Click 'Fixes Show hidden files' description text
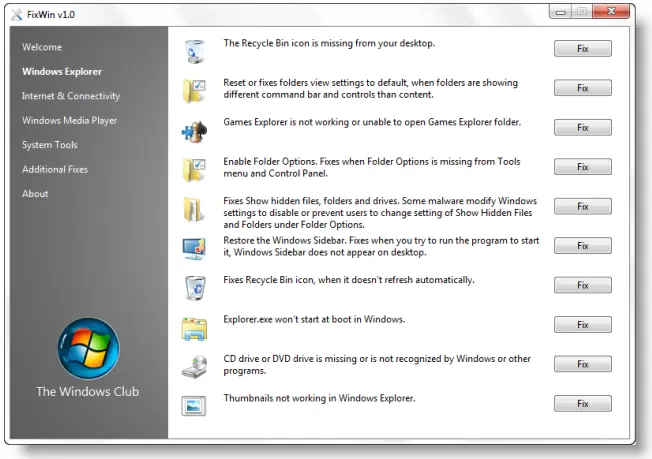This screenshot has height=459, width=652. (380, 213)
